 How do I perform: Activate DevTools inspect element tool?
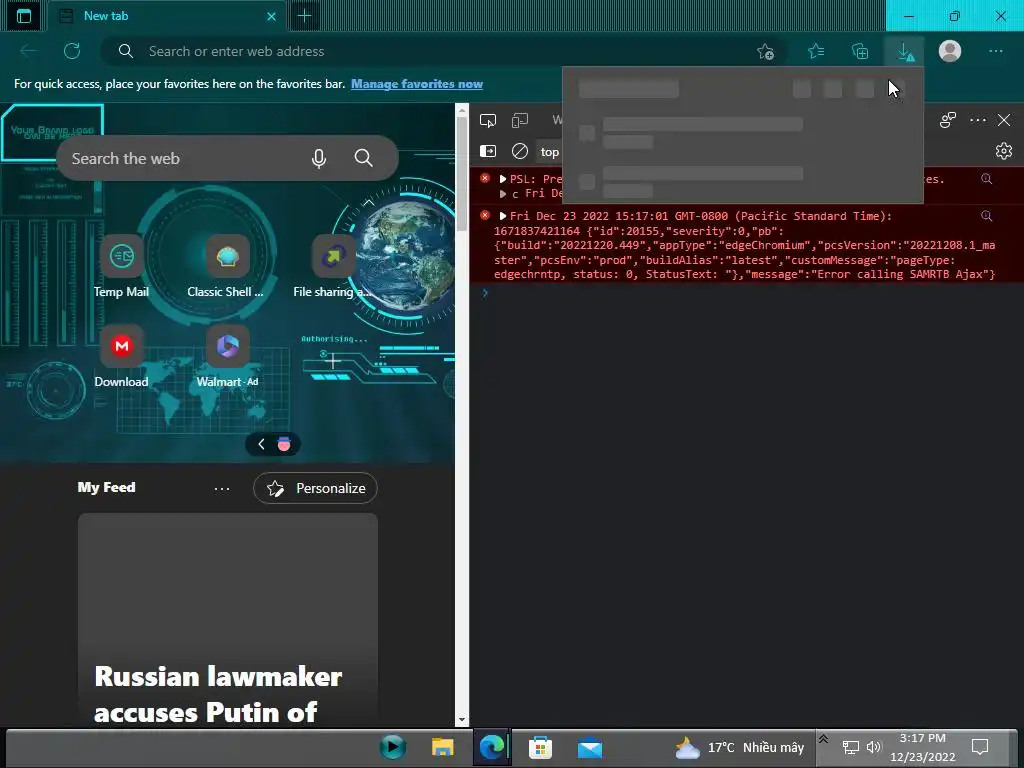click(488, 120)
